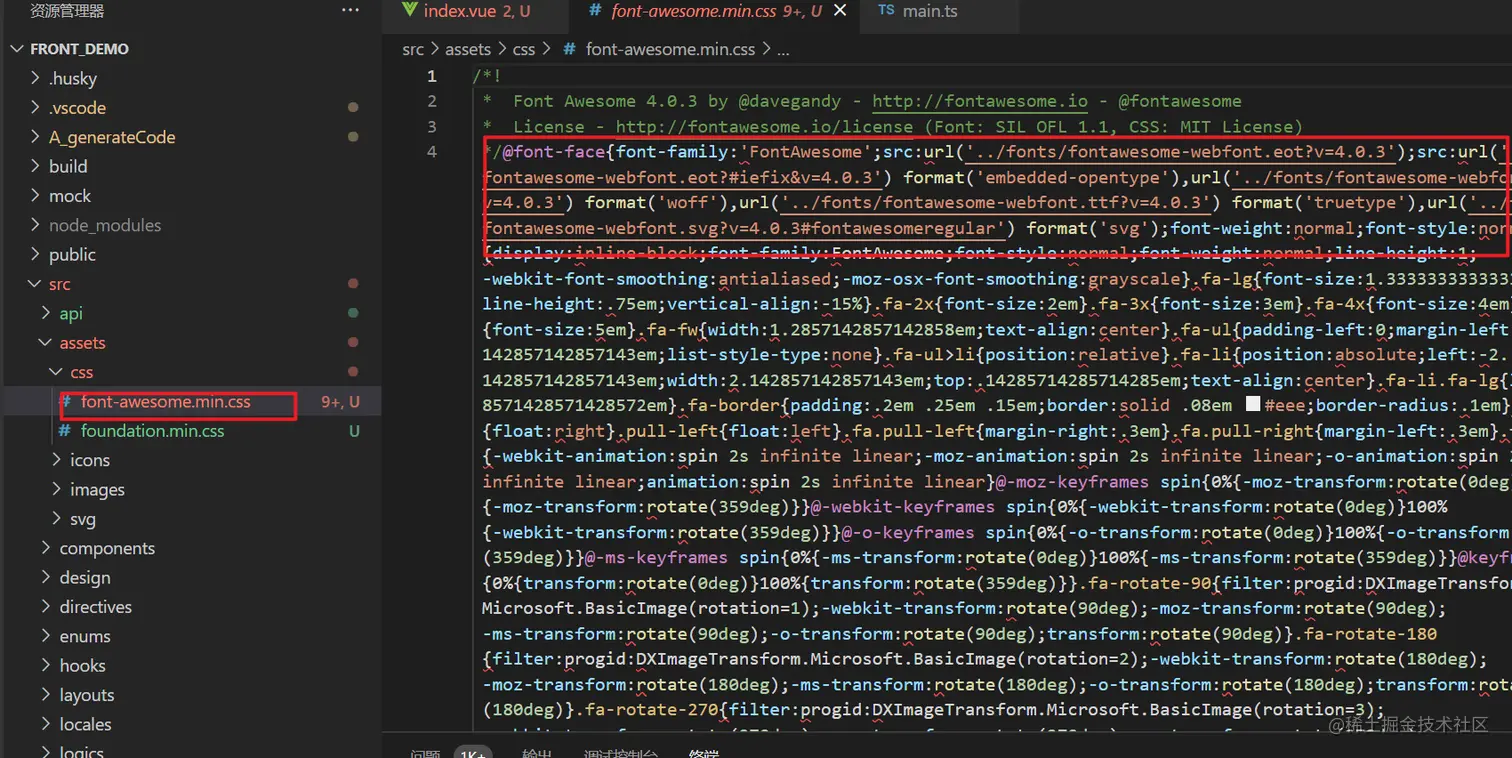
Task: Expand the public folder
Action: click(72, 254)
